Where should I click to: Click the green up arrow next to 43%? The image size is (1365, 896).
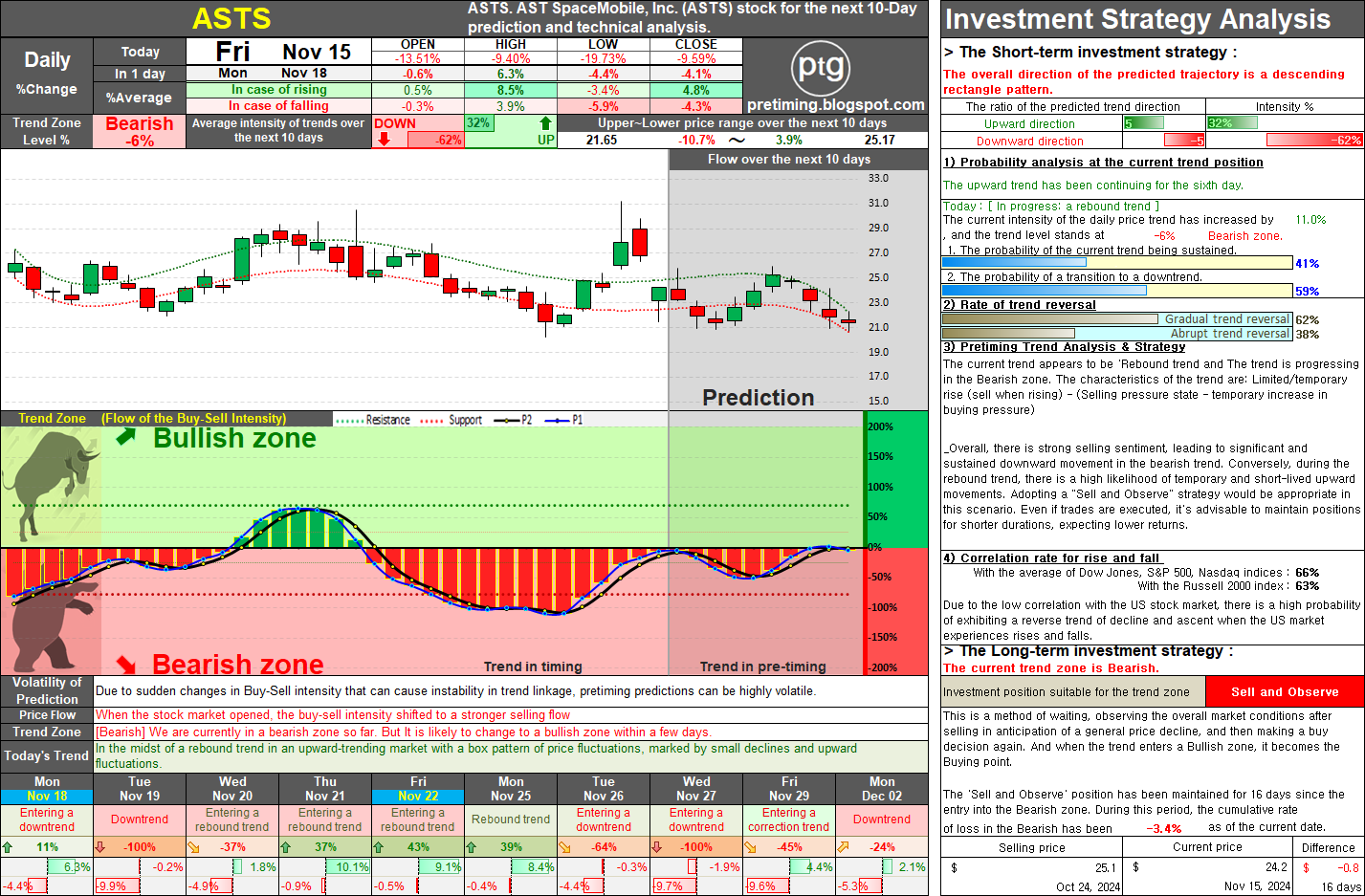(x=378, y=847)
